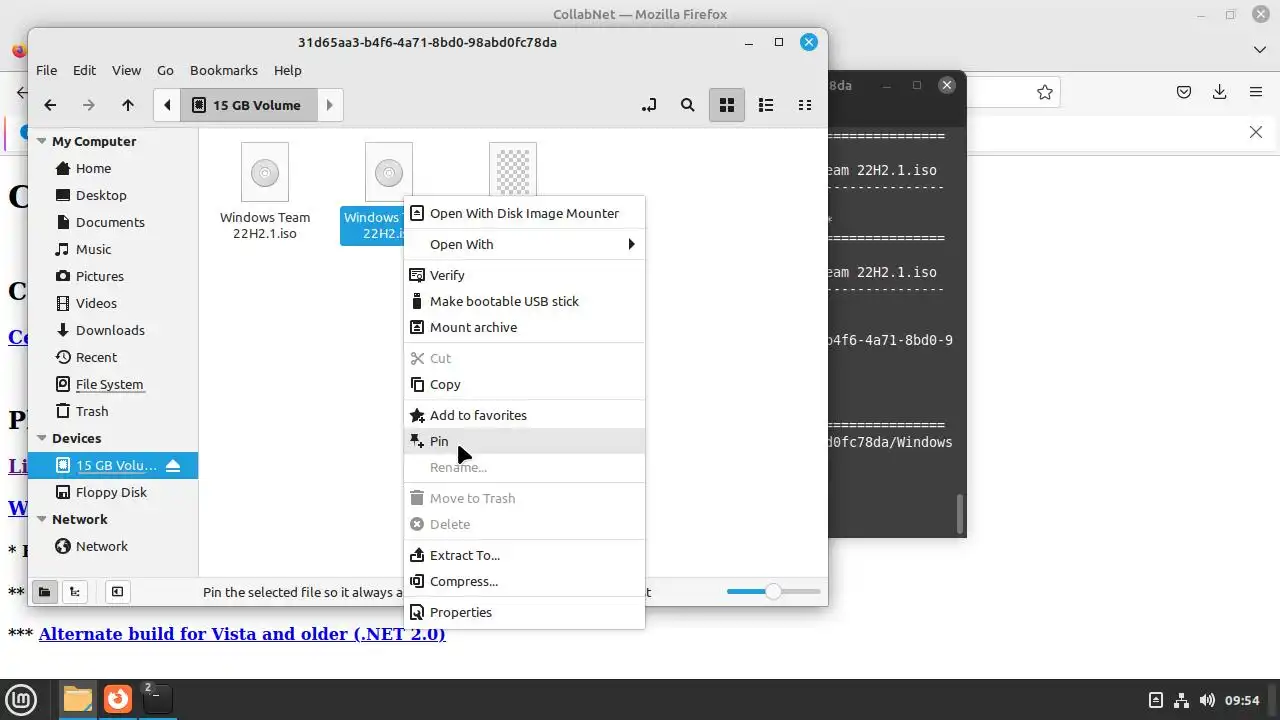
Task: Click Files taskbar icon
Action: [x=78, y=699]
